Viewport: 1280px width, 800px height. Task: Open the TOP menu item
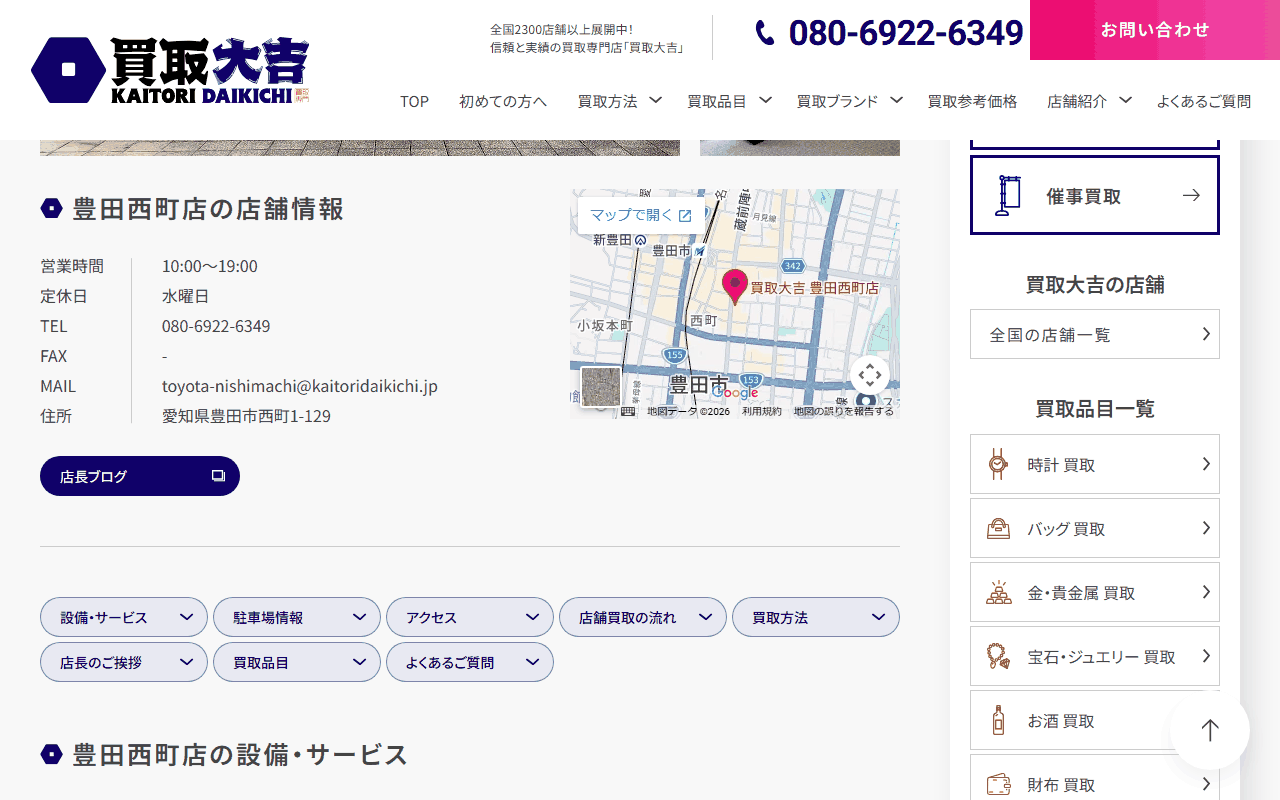point(414,101)
